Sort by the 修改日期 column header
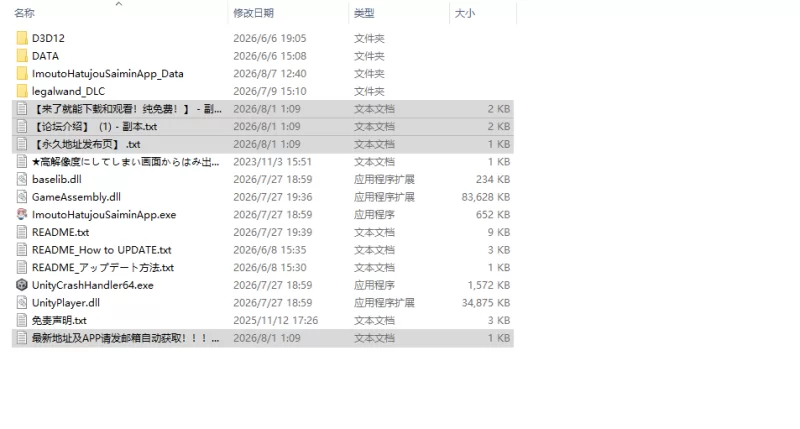 tap(254, 13)
